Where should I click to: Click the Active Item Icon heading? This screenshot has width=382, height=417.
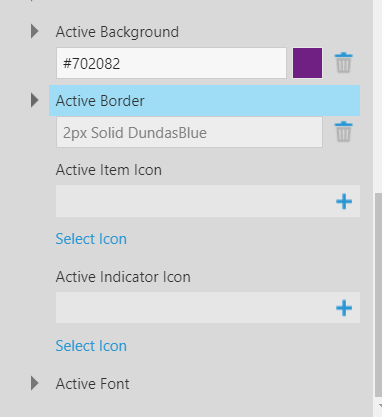pyautogui.click(x=109, y=170)
